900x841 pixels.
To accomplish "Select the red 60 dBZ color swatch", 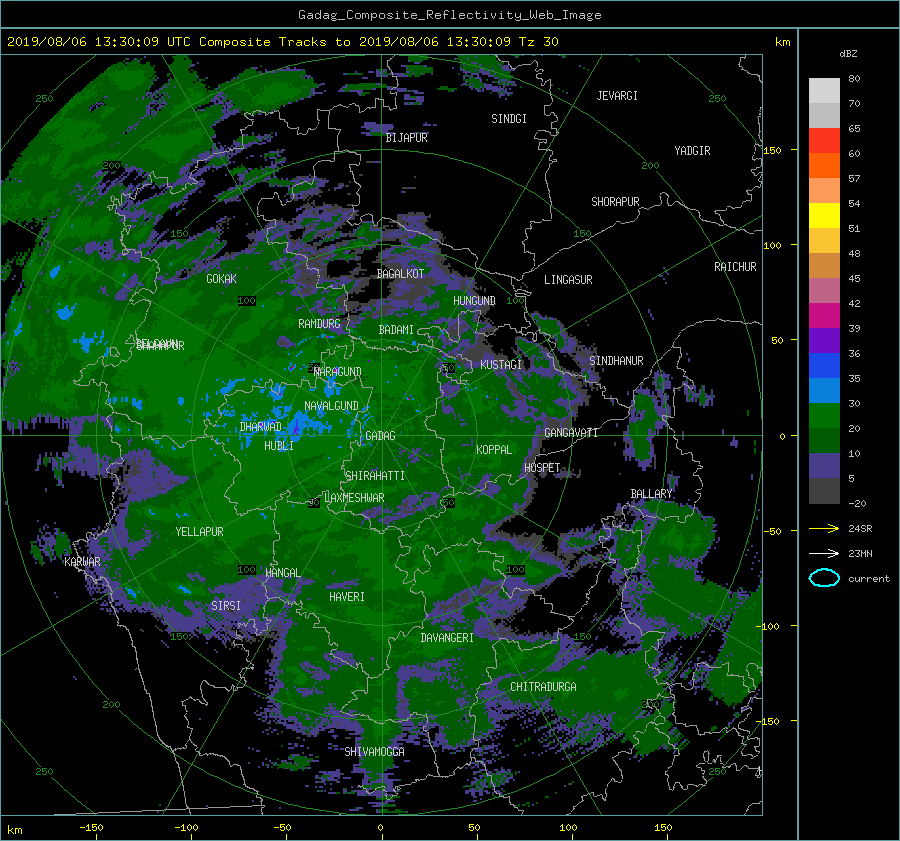I will point(824,141).
